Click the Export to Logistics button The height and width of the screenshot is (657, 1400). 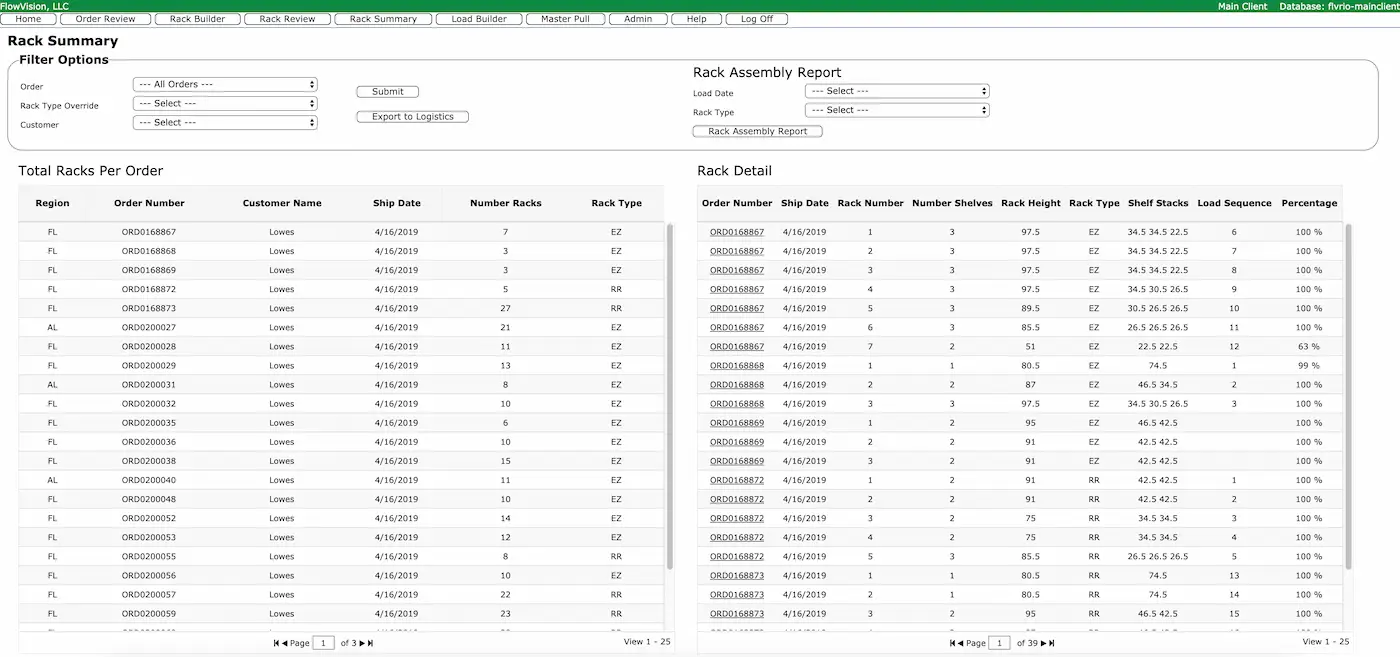tap(412, 117)
